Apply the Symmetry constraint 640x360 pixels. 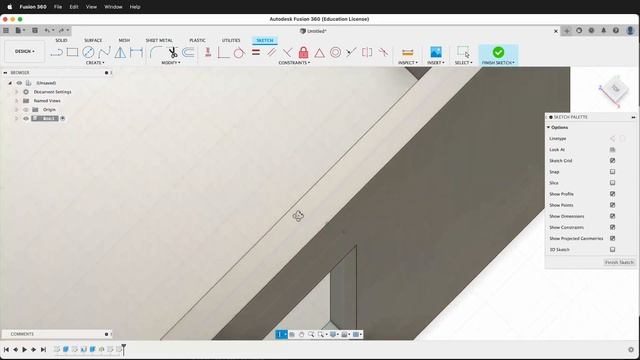pyautogui.click(x=367, y=52)
